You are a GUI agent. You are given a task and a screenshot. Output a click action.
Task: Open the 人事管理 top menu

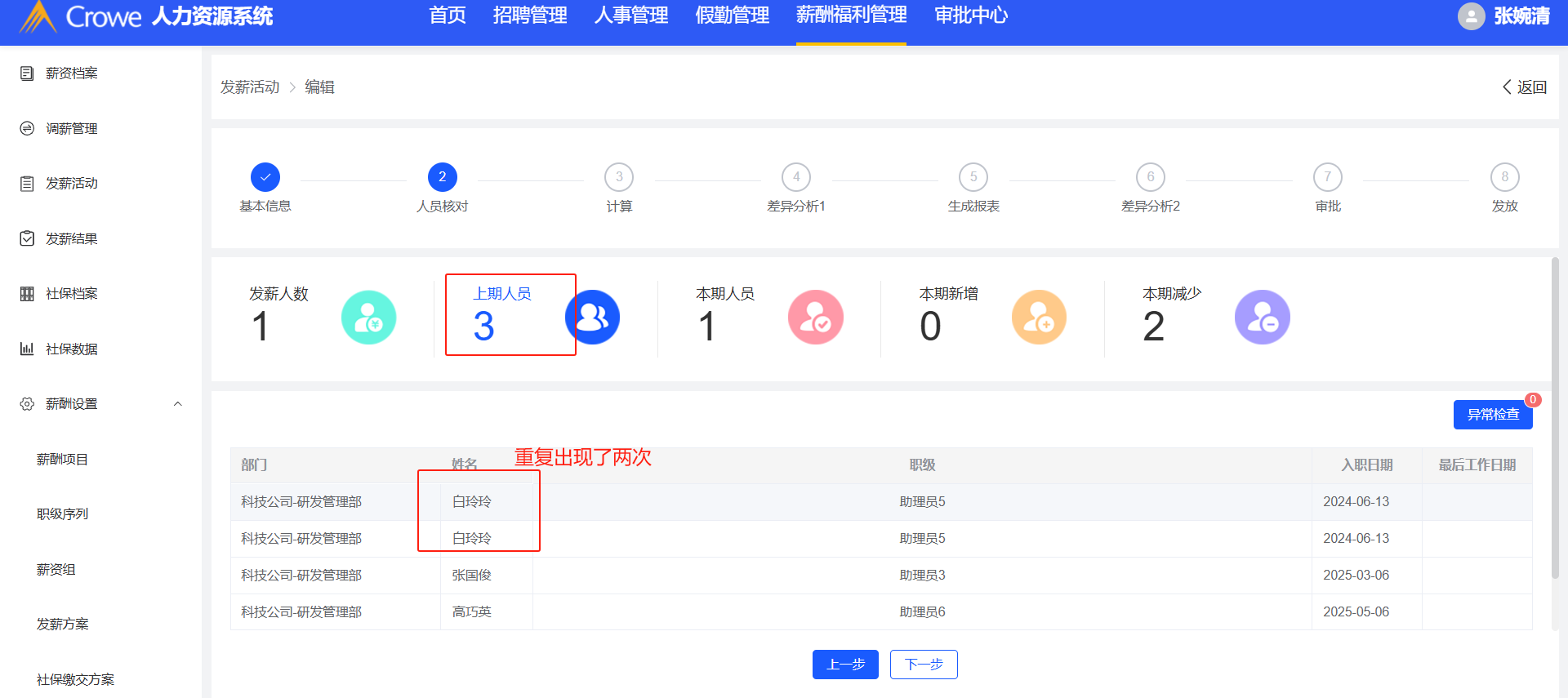coord(631,16)
